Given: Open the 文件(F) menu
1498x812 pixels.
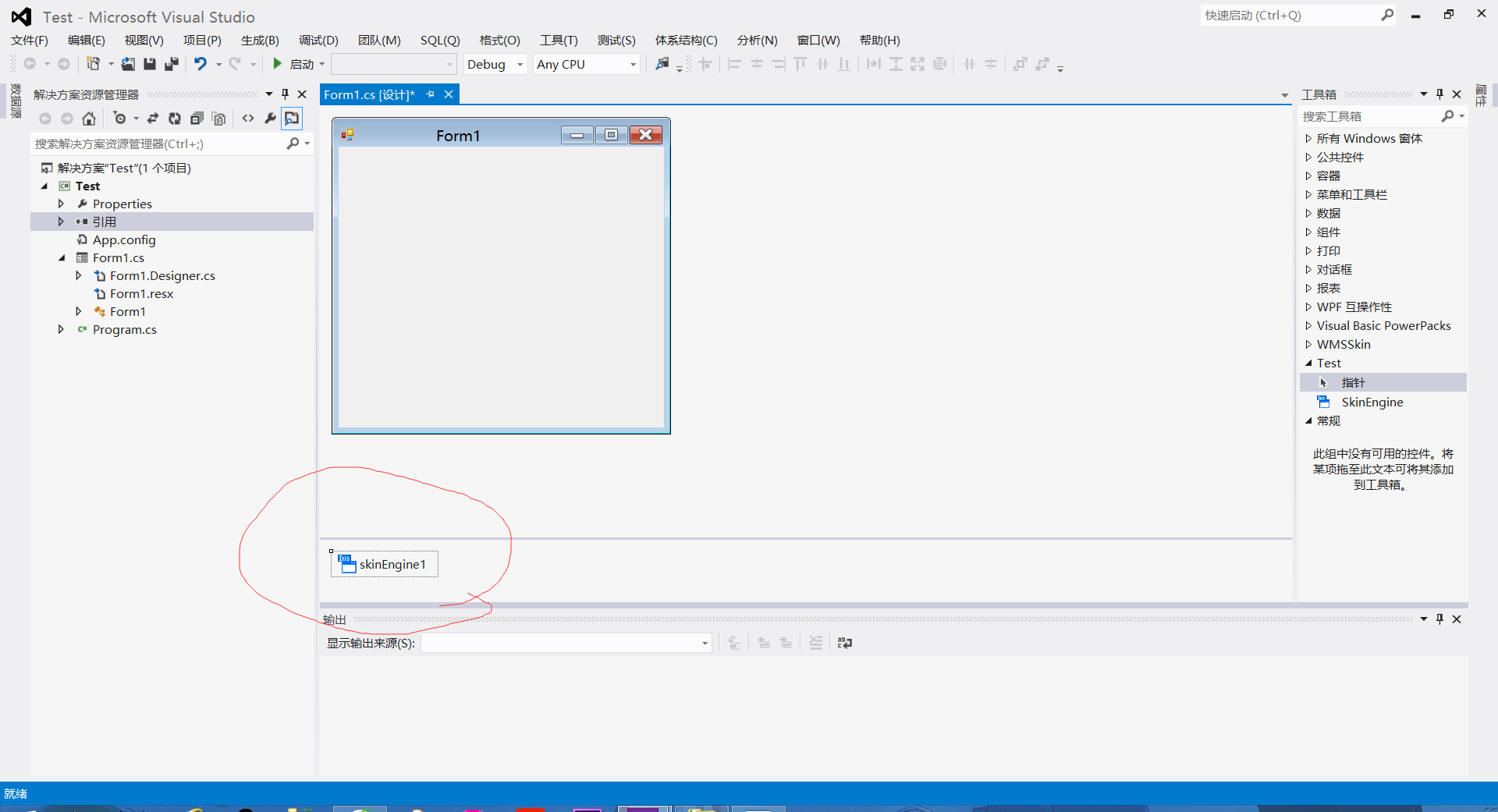Looking at the screenshot, I should point(30,41).
